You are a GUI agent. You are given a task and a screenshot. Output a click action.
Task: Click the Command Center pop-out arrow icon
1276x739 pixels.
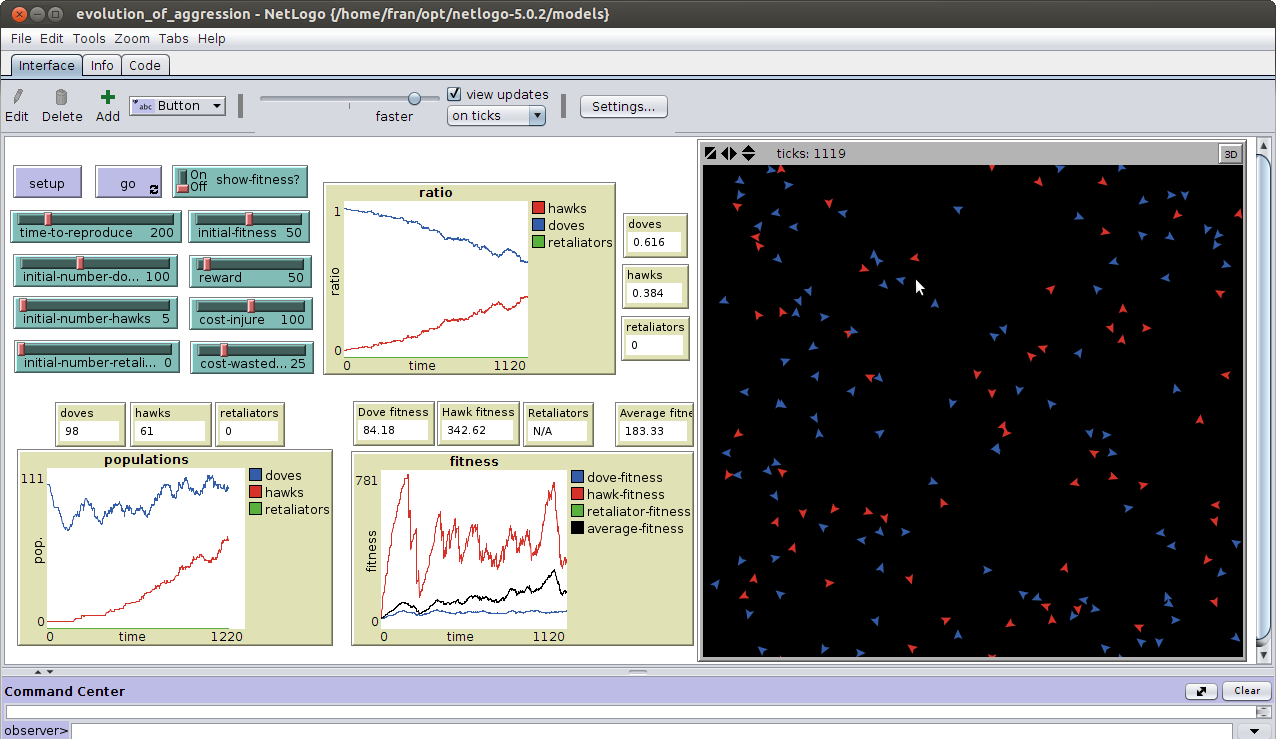(1200, 691)
